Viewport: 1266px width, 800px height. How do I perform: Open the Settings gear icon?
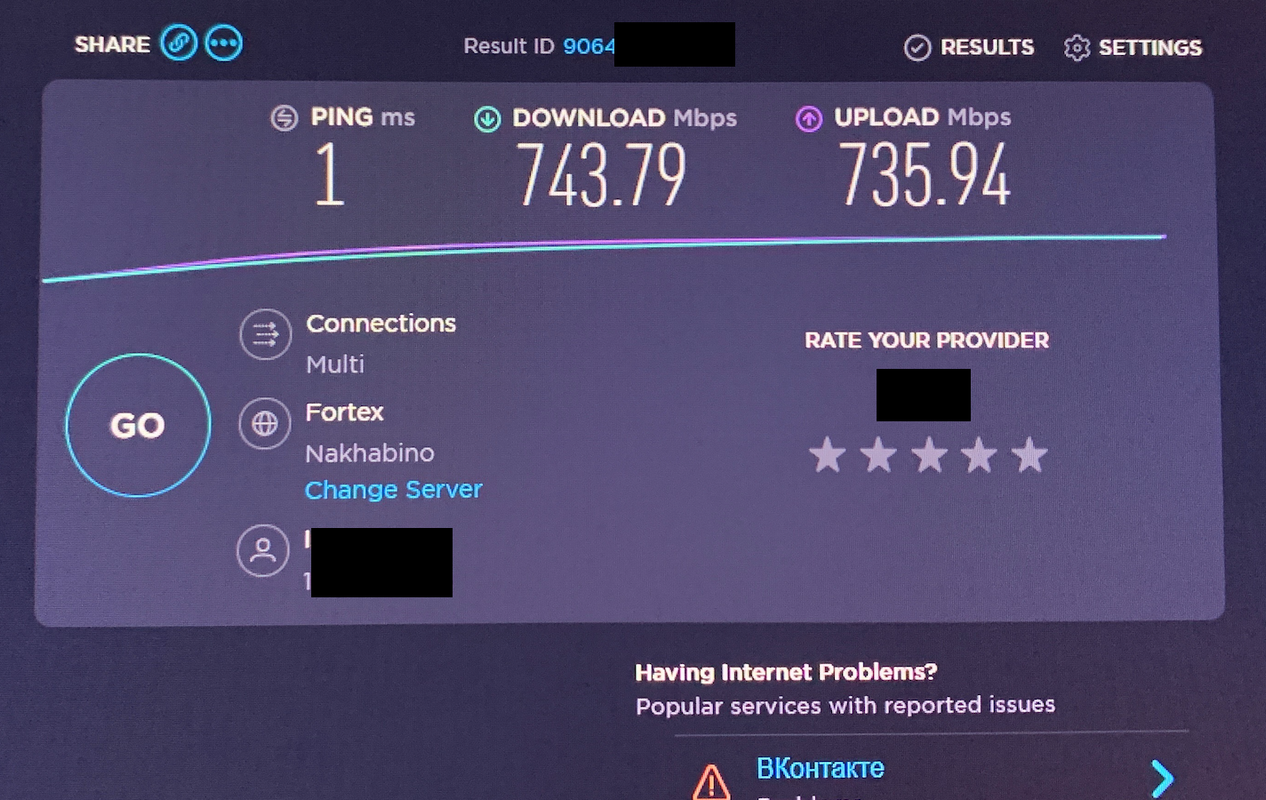(x=1076, y=48)
